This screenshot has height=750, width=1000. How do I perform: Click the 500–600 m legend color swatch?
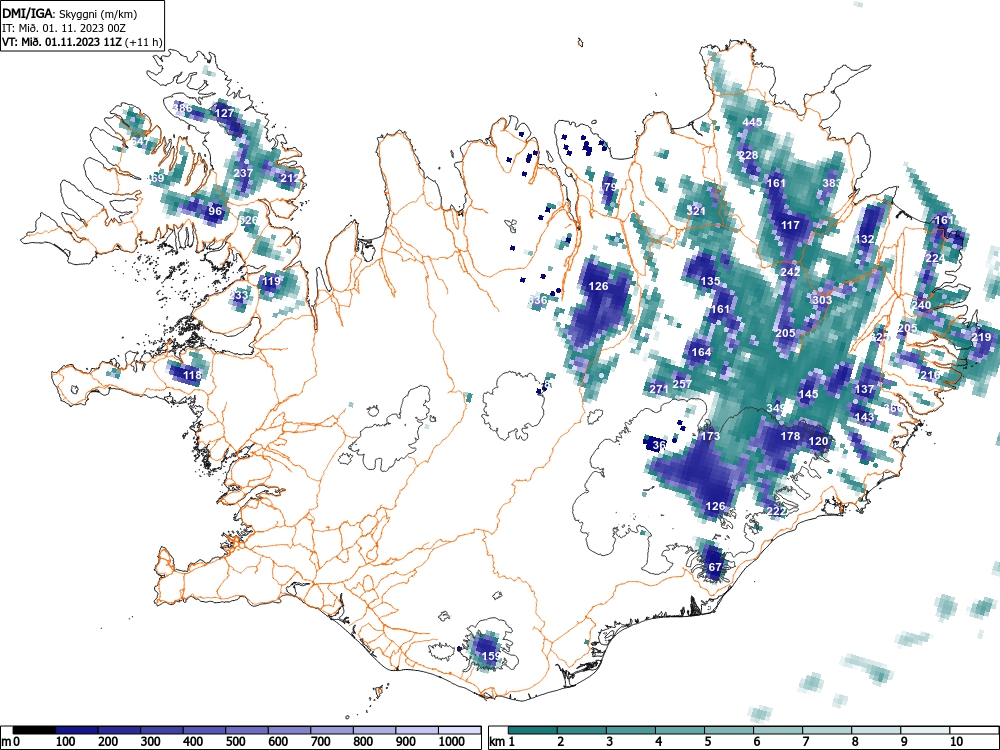point(247,730)
